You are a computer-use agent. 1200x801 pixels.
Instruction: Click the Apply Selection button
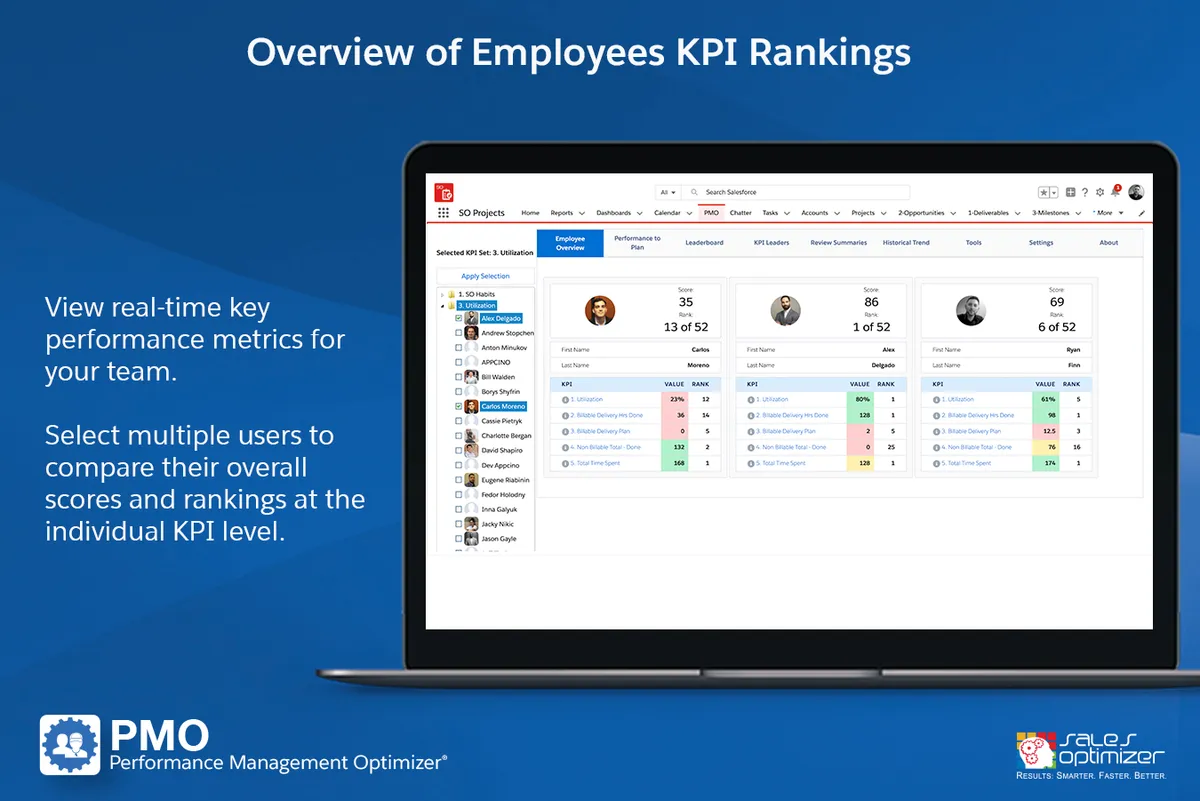[486, 276]
